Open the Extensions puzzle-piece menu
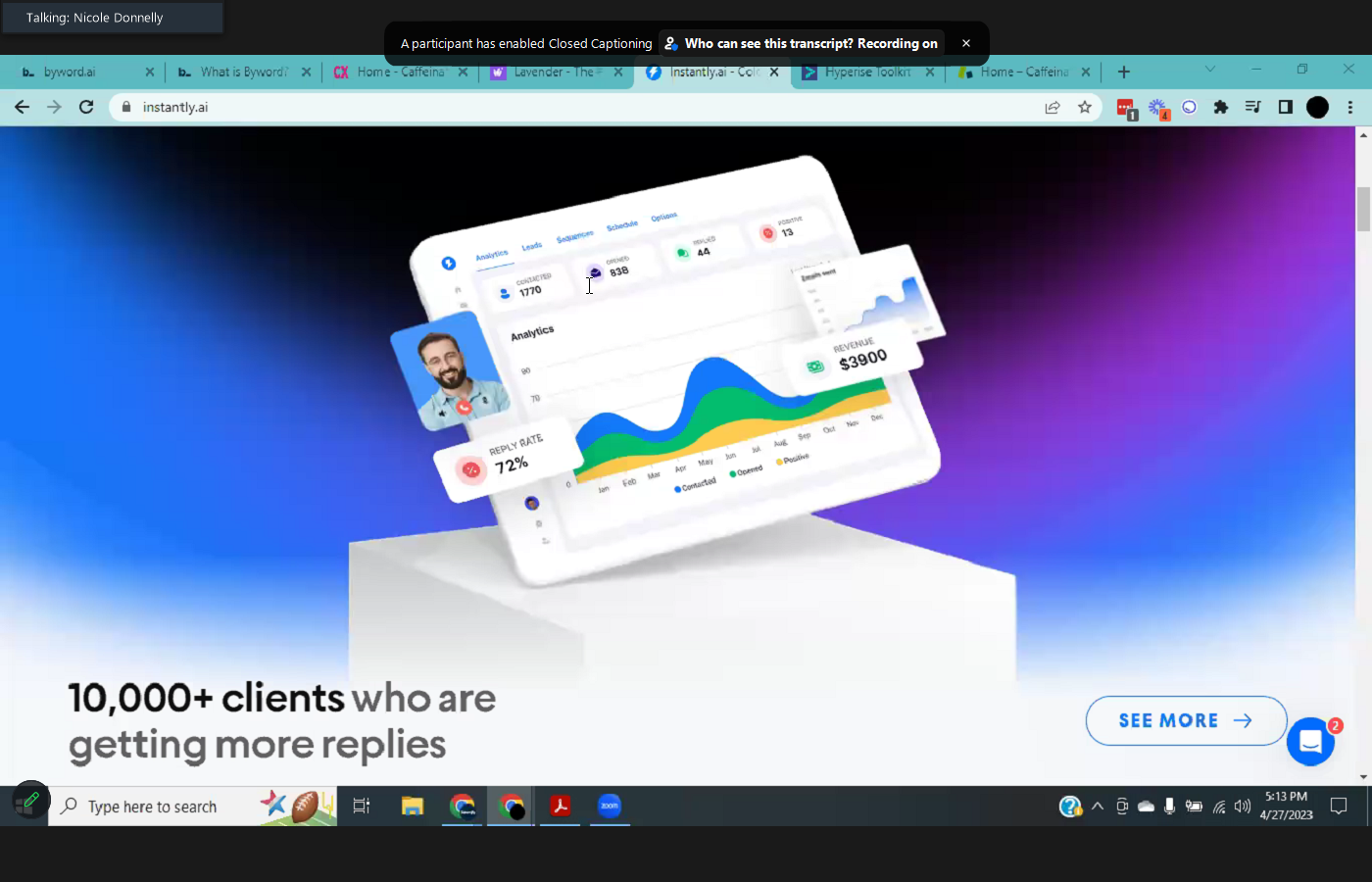1372x882 pixels. [1220, 107]
